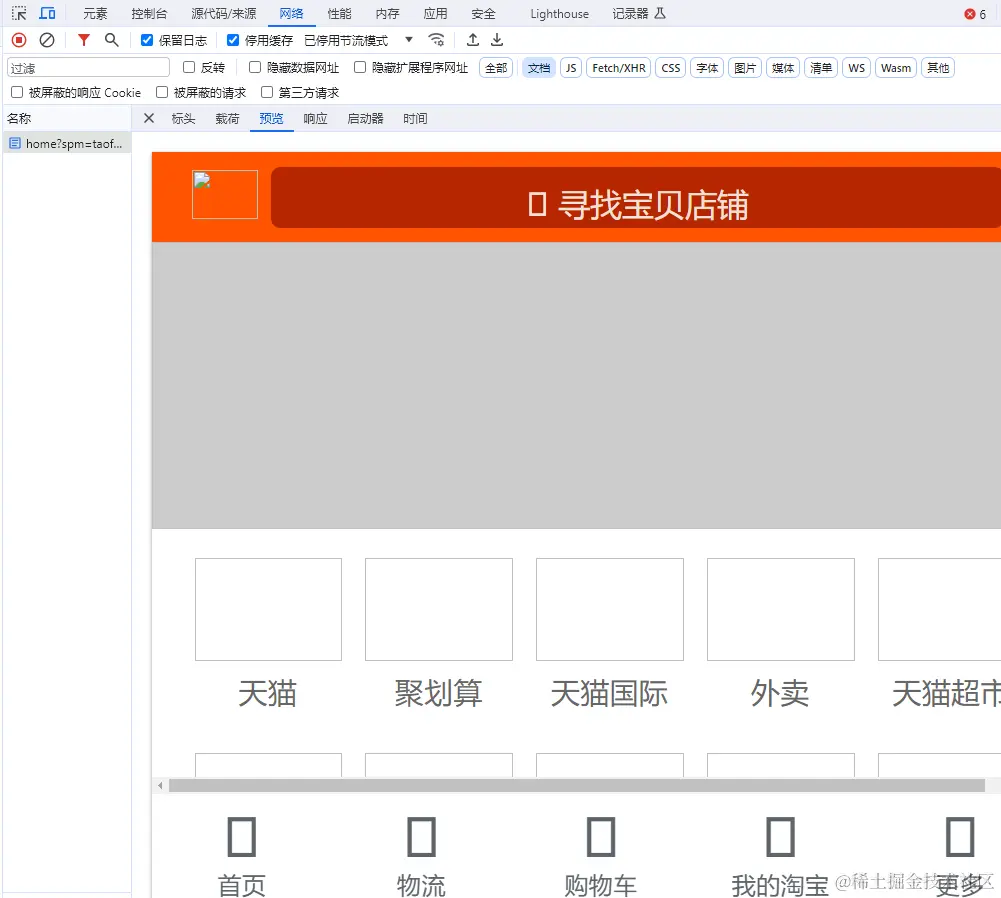Filter requests by 其他

[938, 68]
